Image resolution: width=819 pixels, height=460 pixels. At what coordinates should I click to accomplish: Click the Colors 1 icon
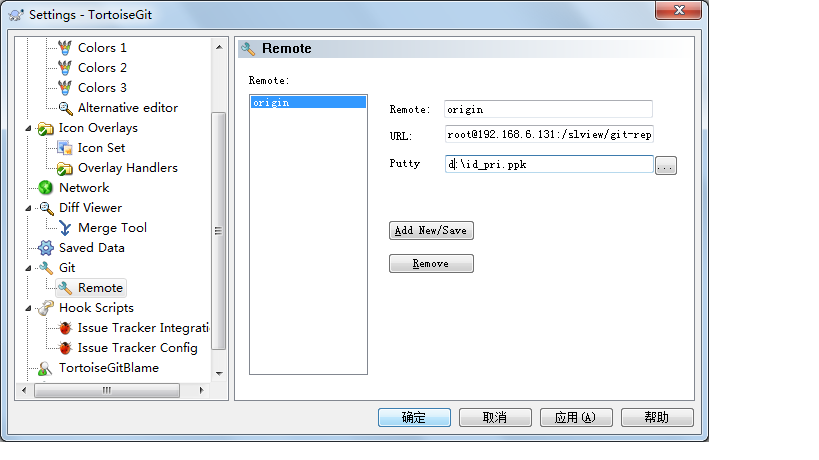pos(65,48)
